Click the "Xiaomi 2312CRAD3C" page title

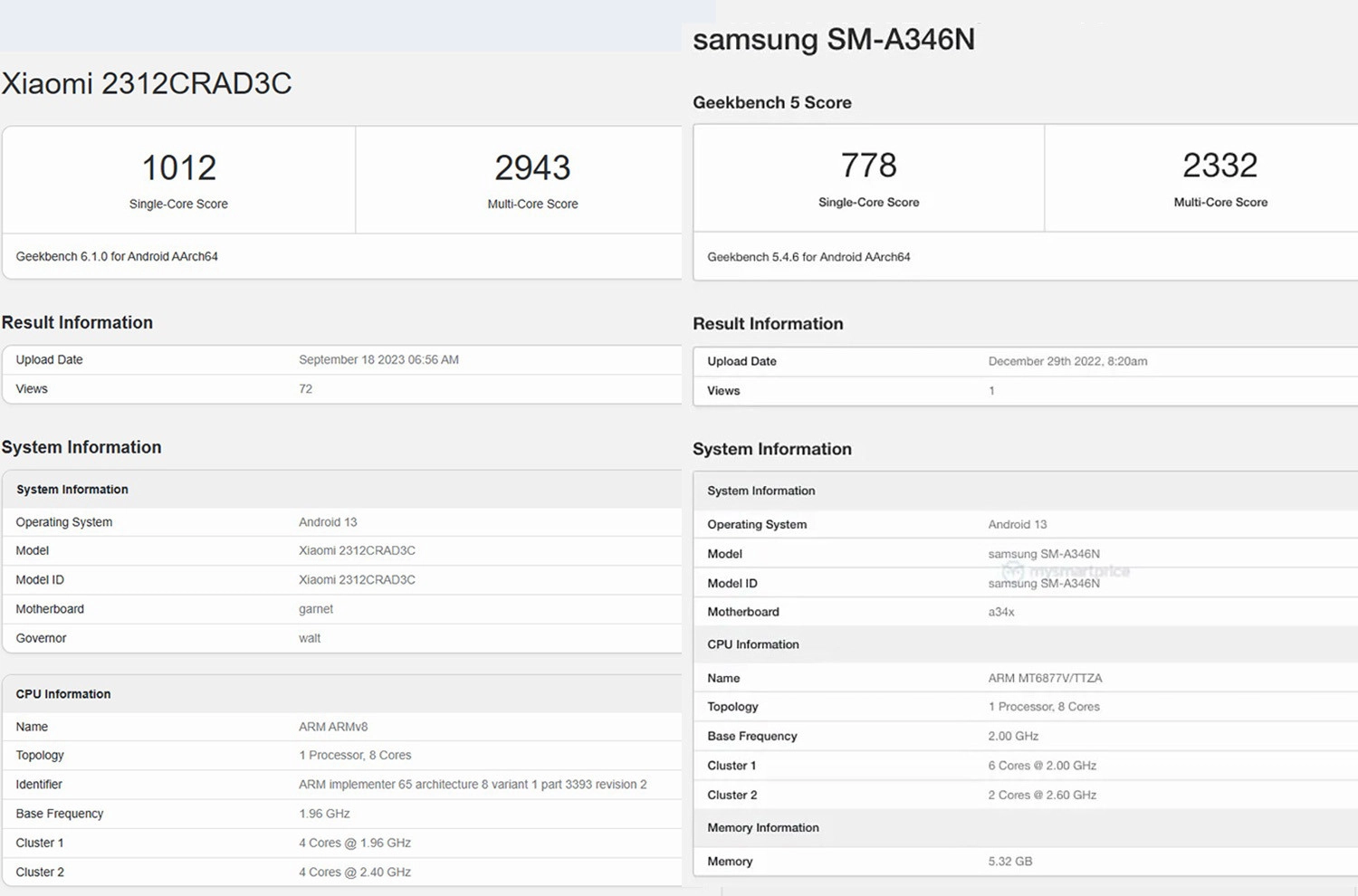(147, 83)
